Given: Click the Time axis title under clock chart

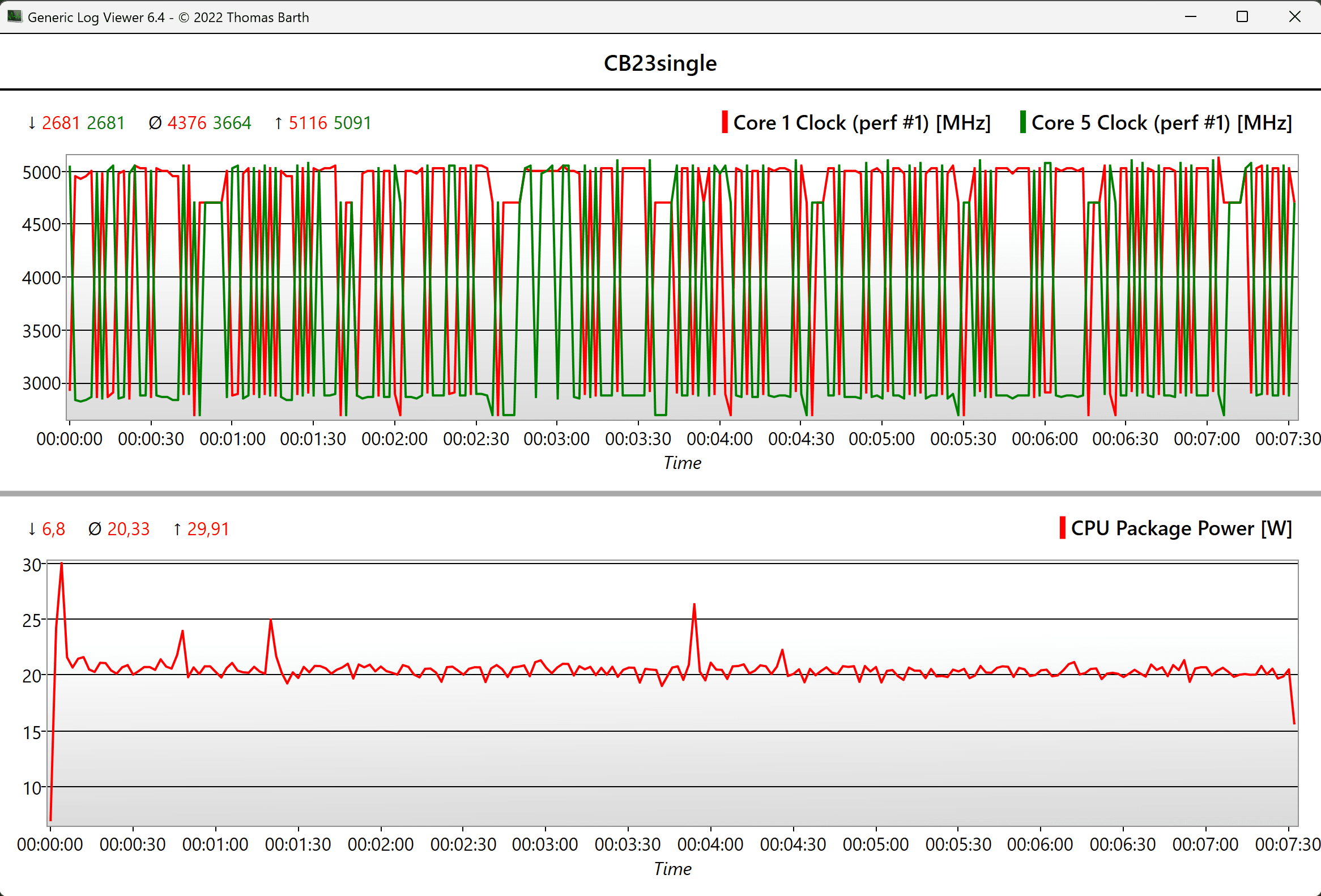Looking at the screenshot, I should point(682,463).
